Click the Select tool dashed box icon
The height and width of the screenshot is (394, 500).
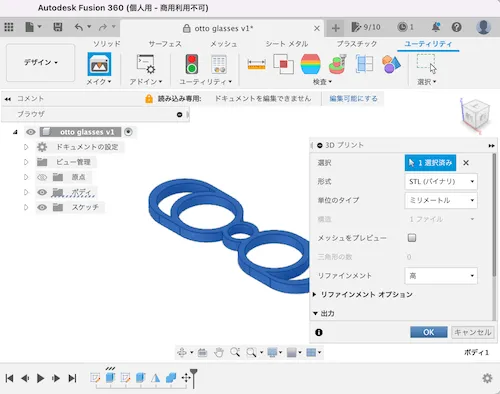click(x=427, y=64)
